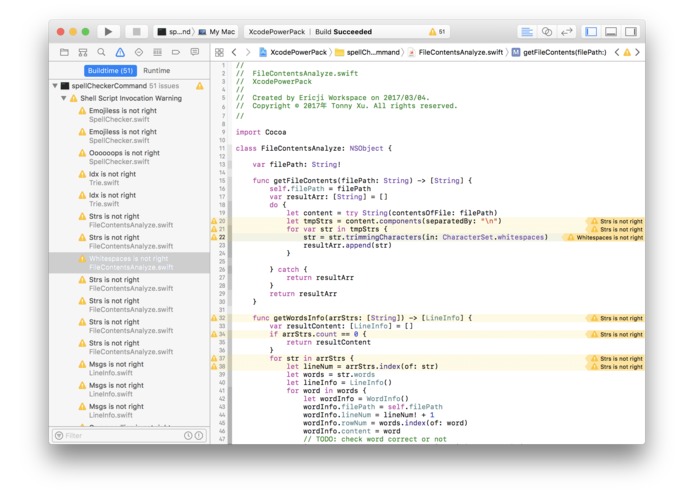Viewport: 695px width, 494px height.
Task: Toggle the Debug area panel
Action: point(611,31)
